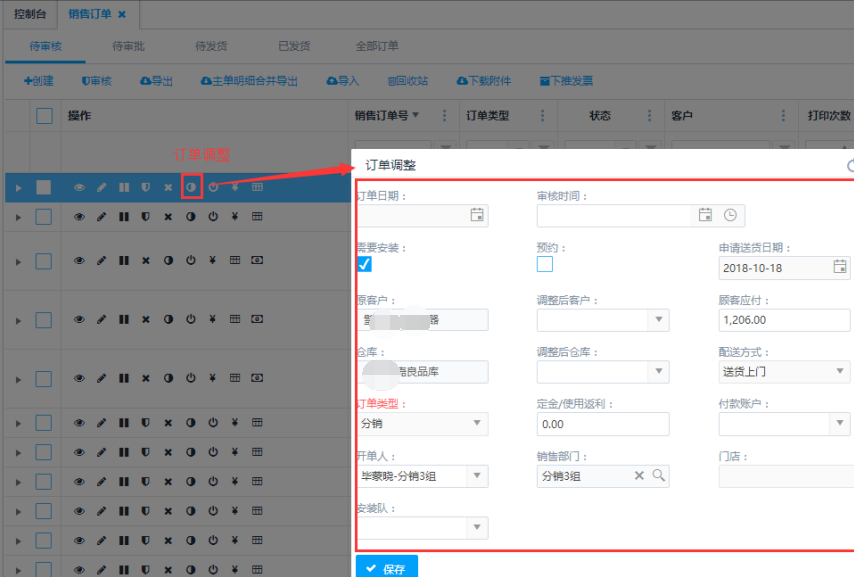The width and height of the screenshot is (854, 577).
Task: Toggle the select-all checkbox in table header
Action: (x=44, y=116)
